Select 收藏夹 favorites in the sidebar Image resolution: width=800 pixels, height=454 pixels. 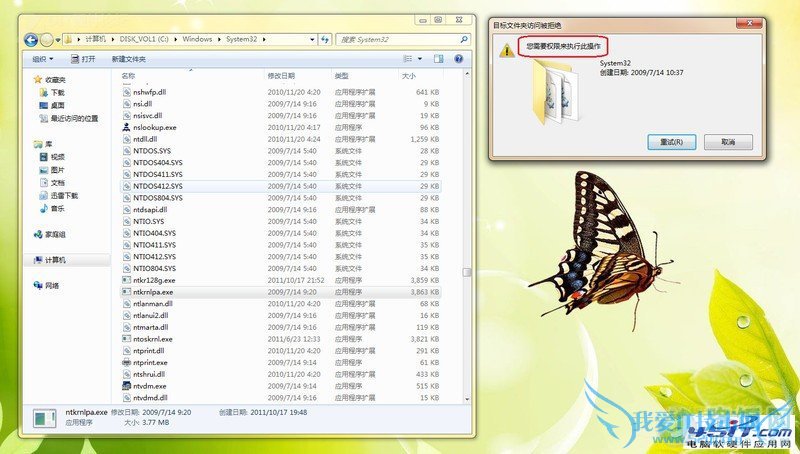click(x=49, y=80)
